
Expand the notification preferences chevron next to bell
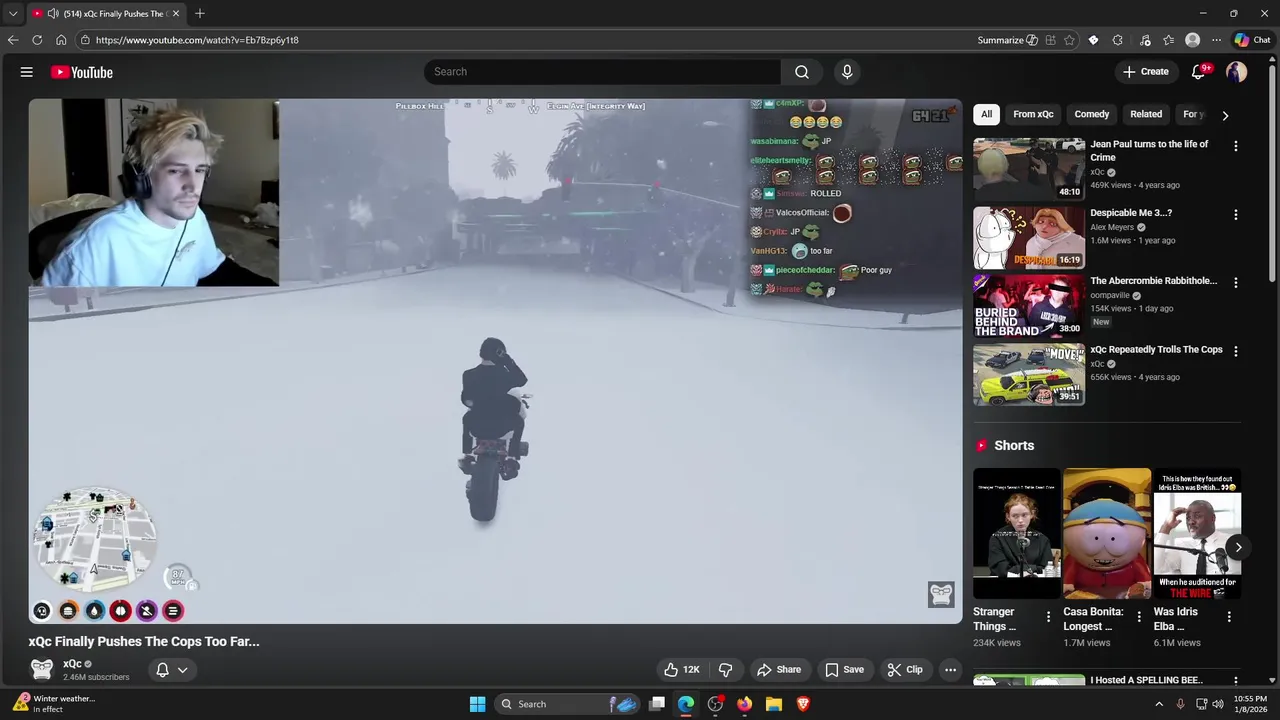tap(183, 670)
